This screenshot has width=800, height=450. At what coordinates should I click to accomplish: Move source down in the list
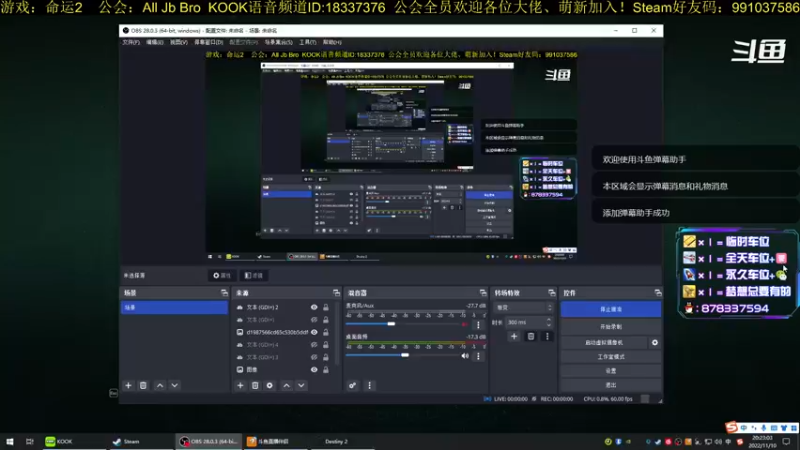click(x=301, y=386)
